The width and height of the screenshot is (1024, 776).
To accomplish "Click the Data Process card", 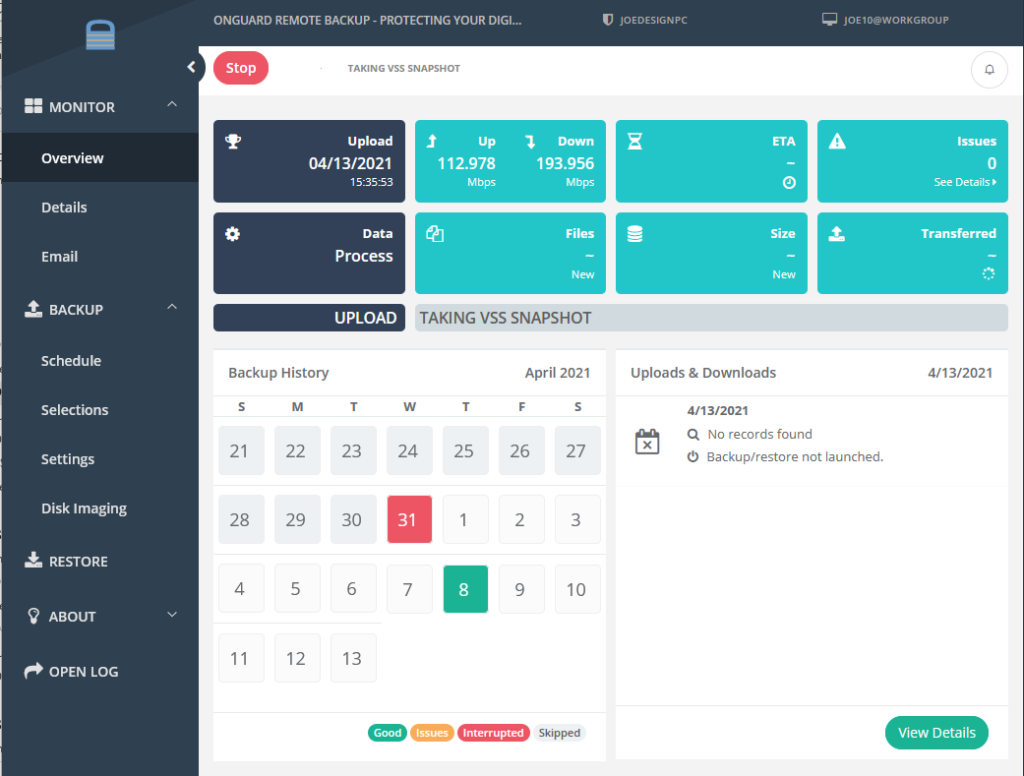I will (x=309, y=253).
